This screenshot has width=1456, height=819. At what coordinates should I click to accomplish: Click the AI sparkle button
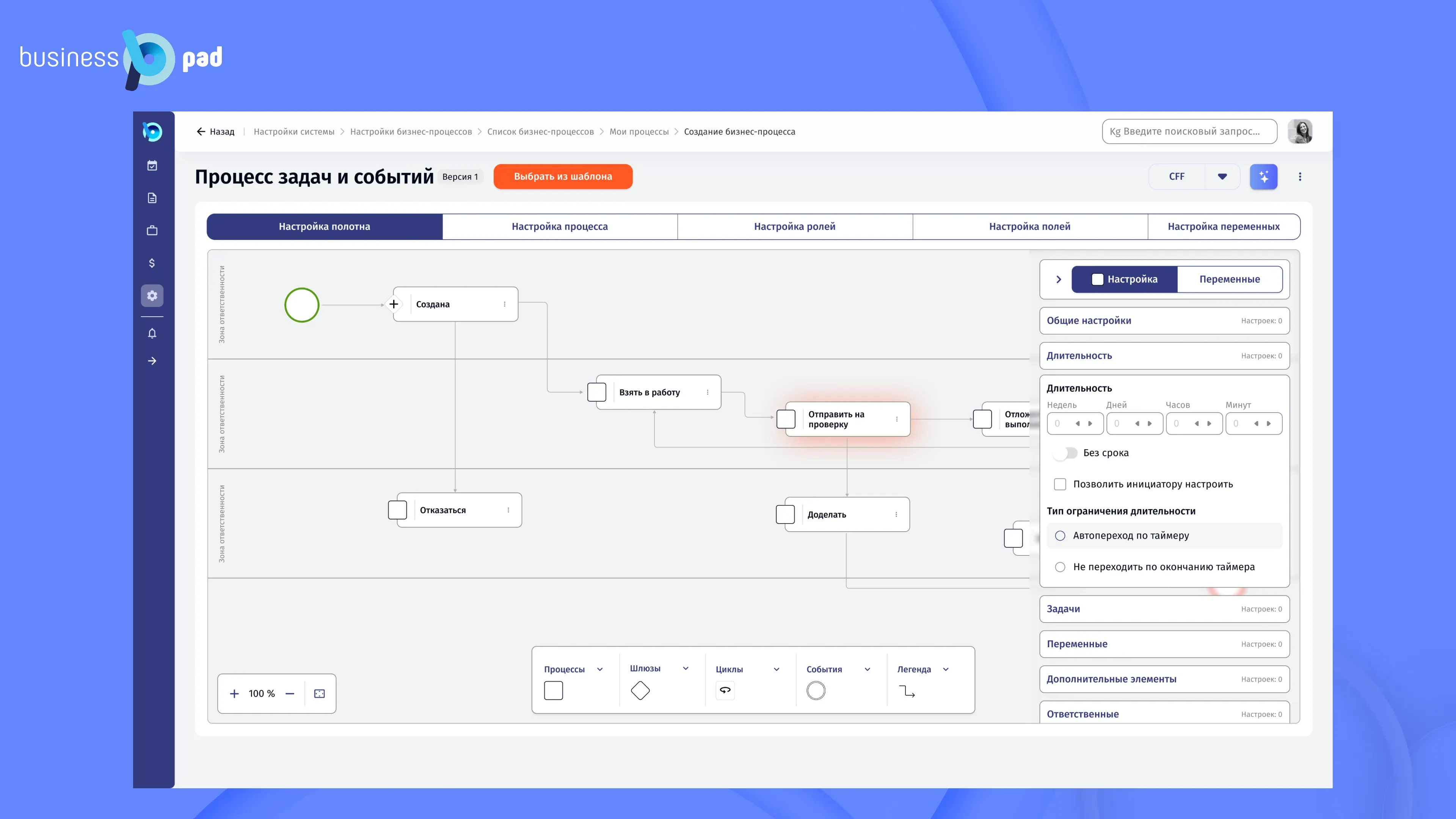[1264, 177]
